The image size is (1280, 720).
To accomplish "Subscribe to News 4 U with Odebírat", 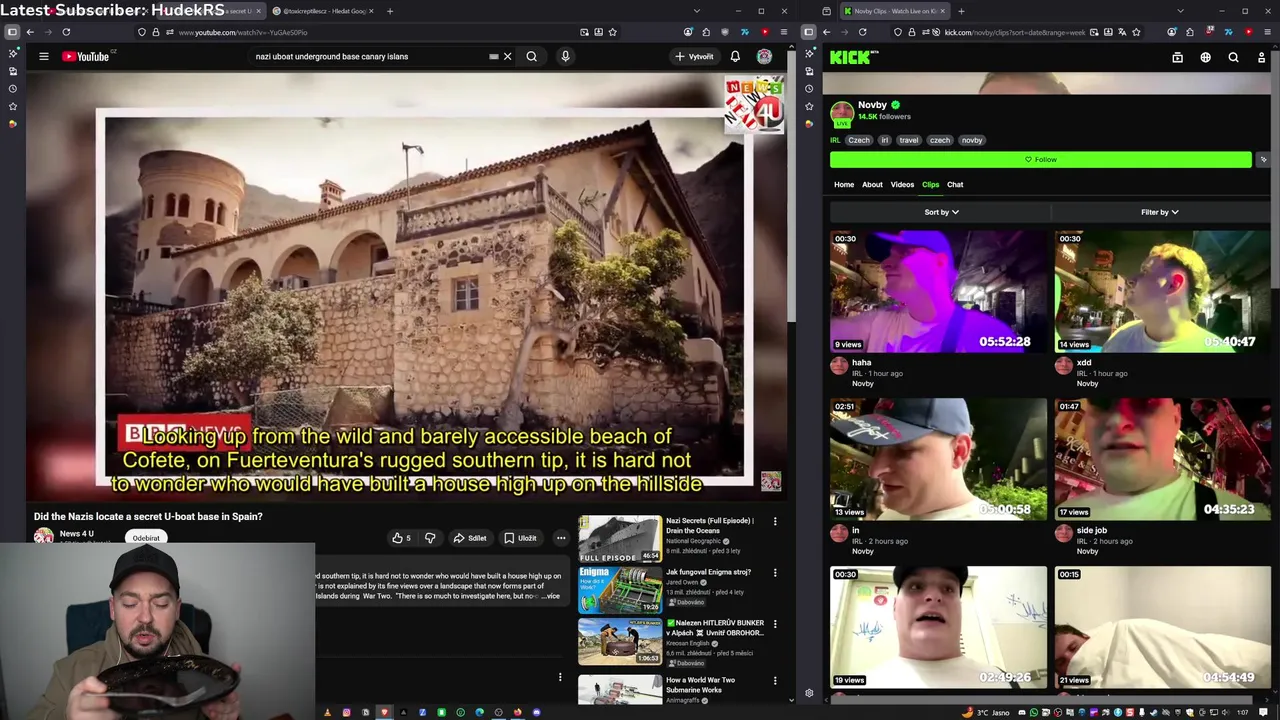I will (146, 538).
